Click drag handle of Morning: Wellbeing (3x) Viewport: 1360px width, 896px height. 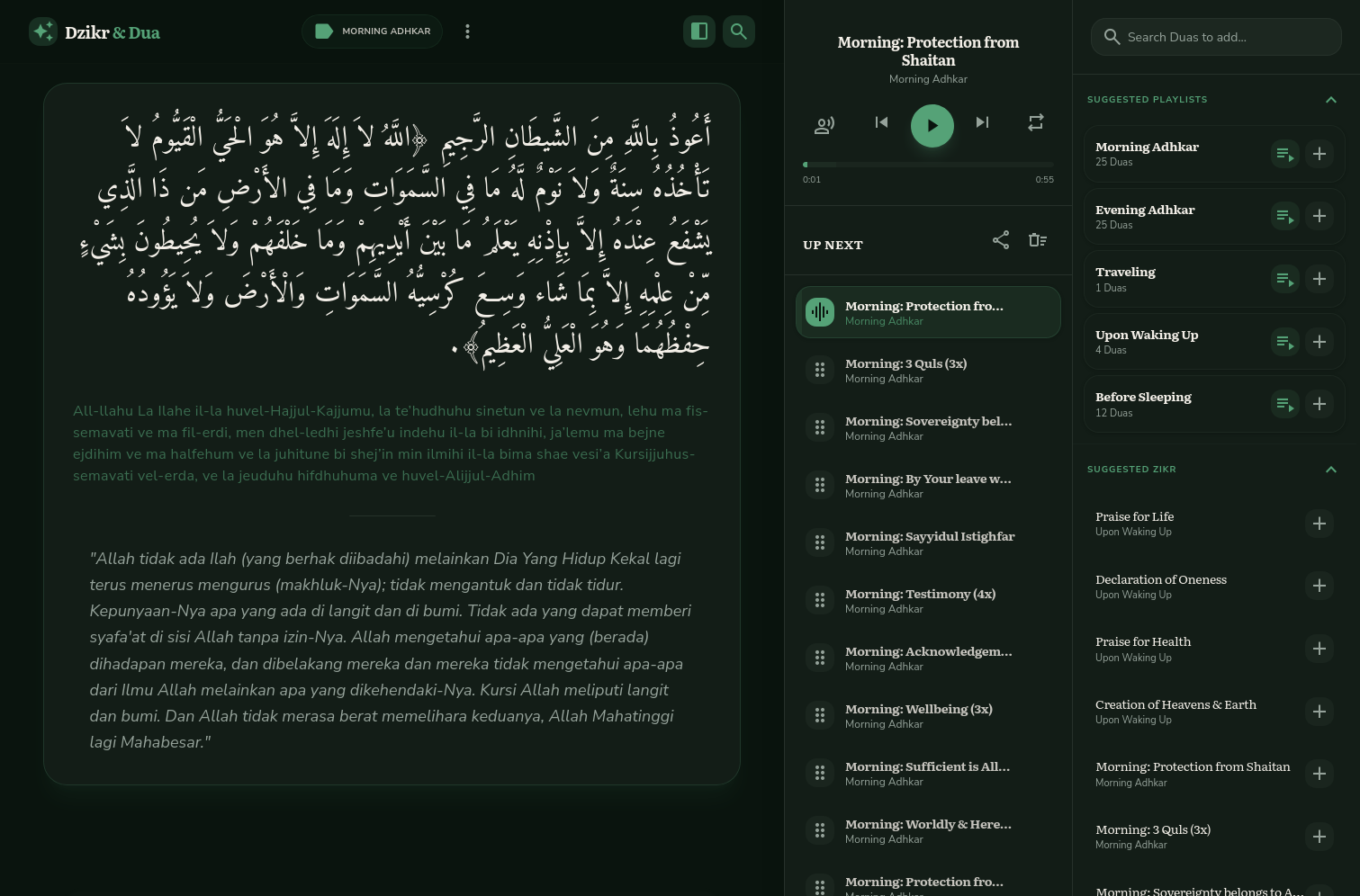tap(820, 715)
